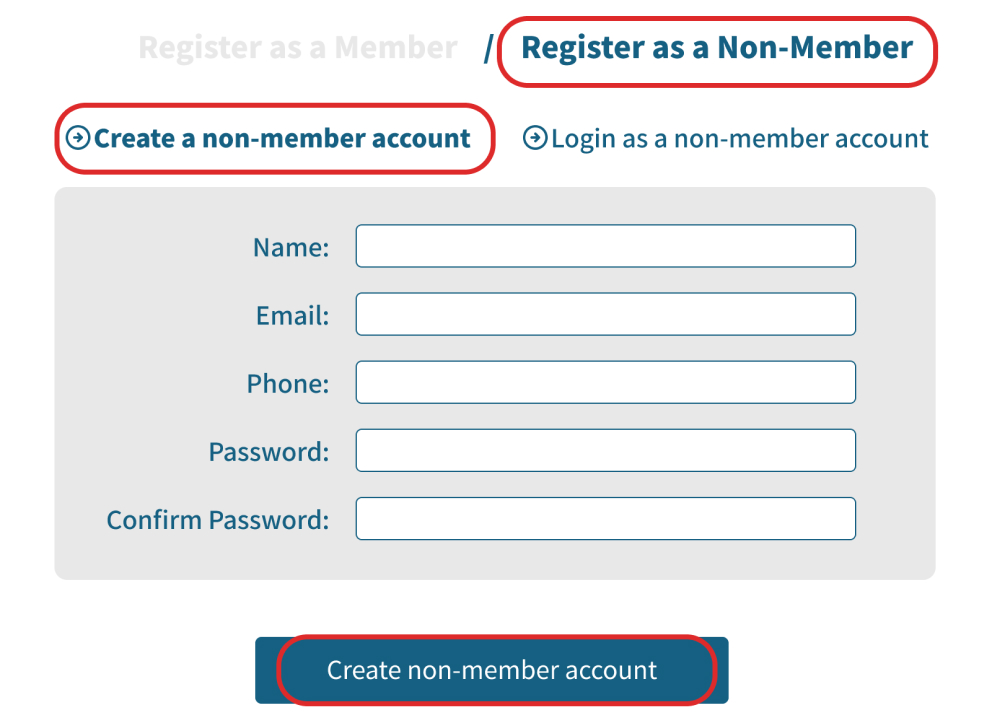Click the arrow icon beside Create a non-member account

(78, 138)
